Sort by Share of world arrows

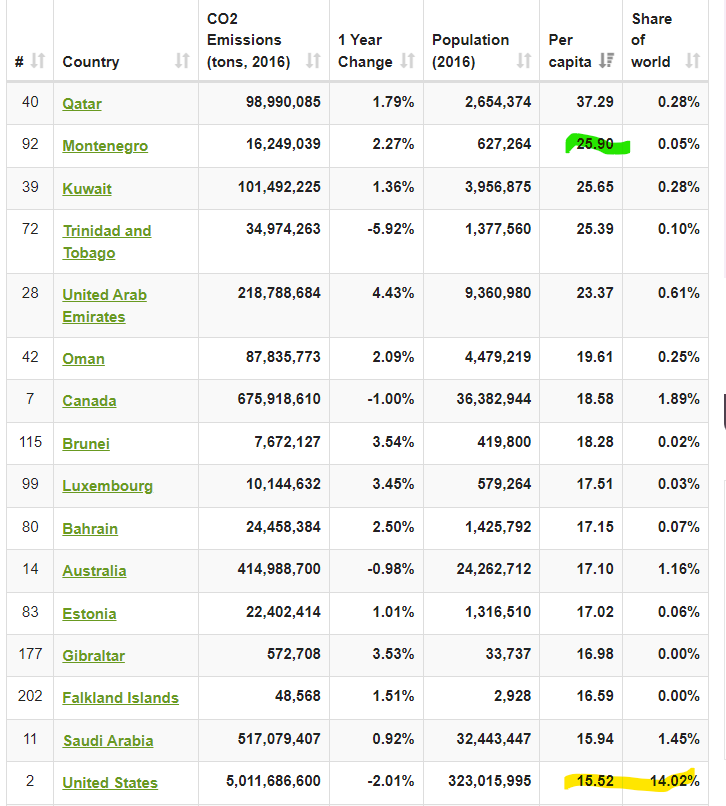coord(693,61)
